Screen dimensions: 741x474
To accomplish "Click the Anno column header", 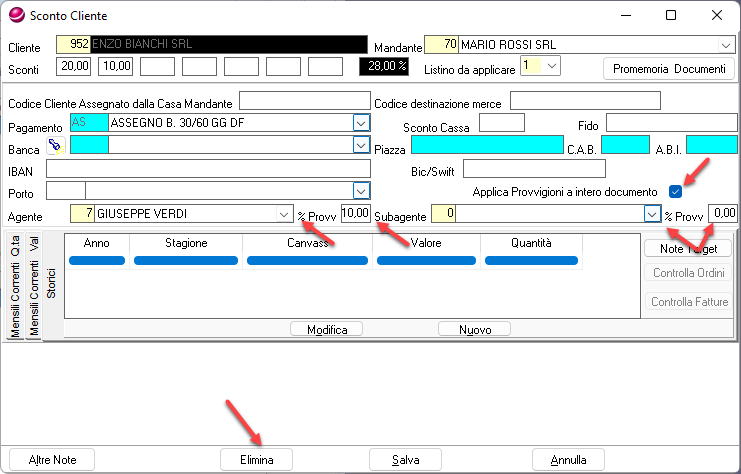I will coord(96,243).
